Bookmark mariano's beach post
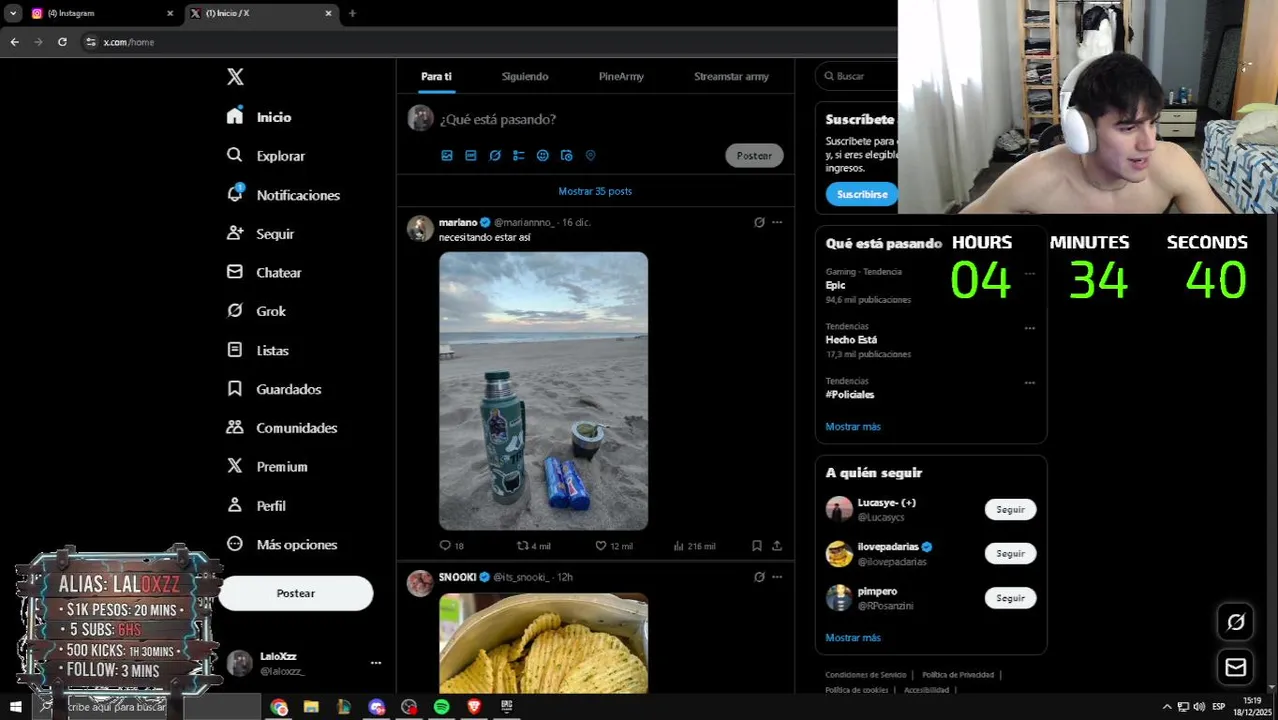The height and width of the screenshot is (720, 1278). (x=757, y=545)
